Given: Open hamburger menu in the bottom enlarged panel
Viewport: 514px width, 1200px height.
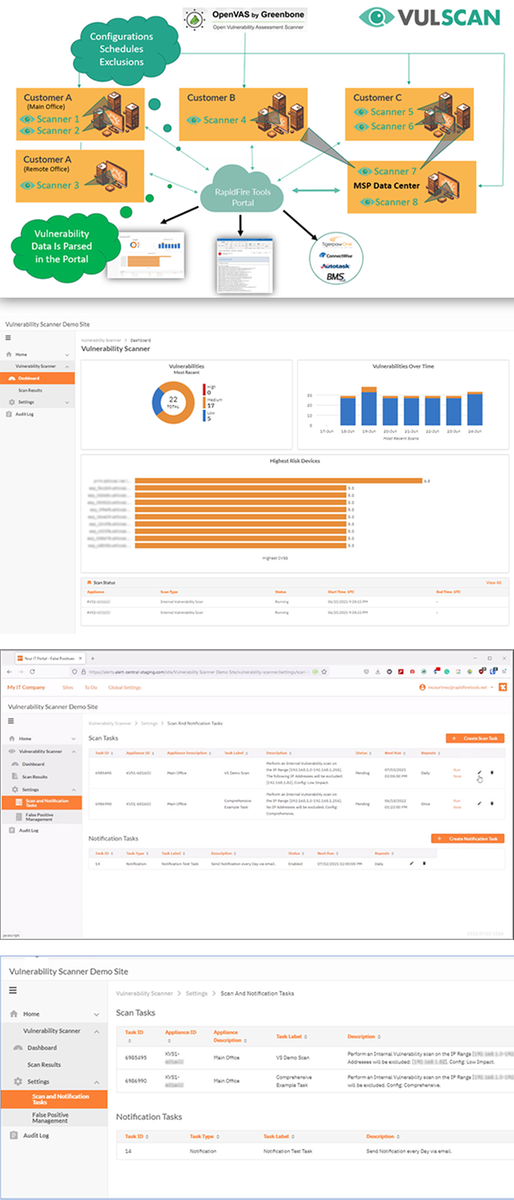Looking at the screenshot, I should (x=13, y=989).
